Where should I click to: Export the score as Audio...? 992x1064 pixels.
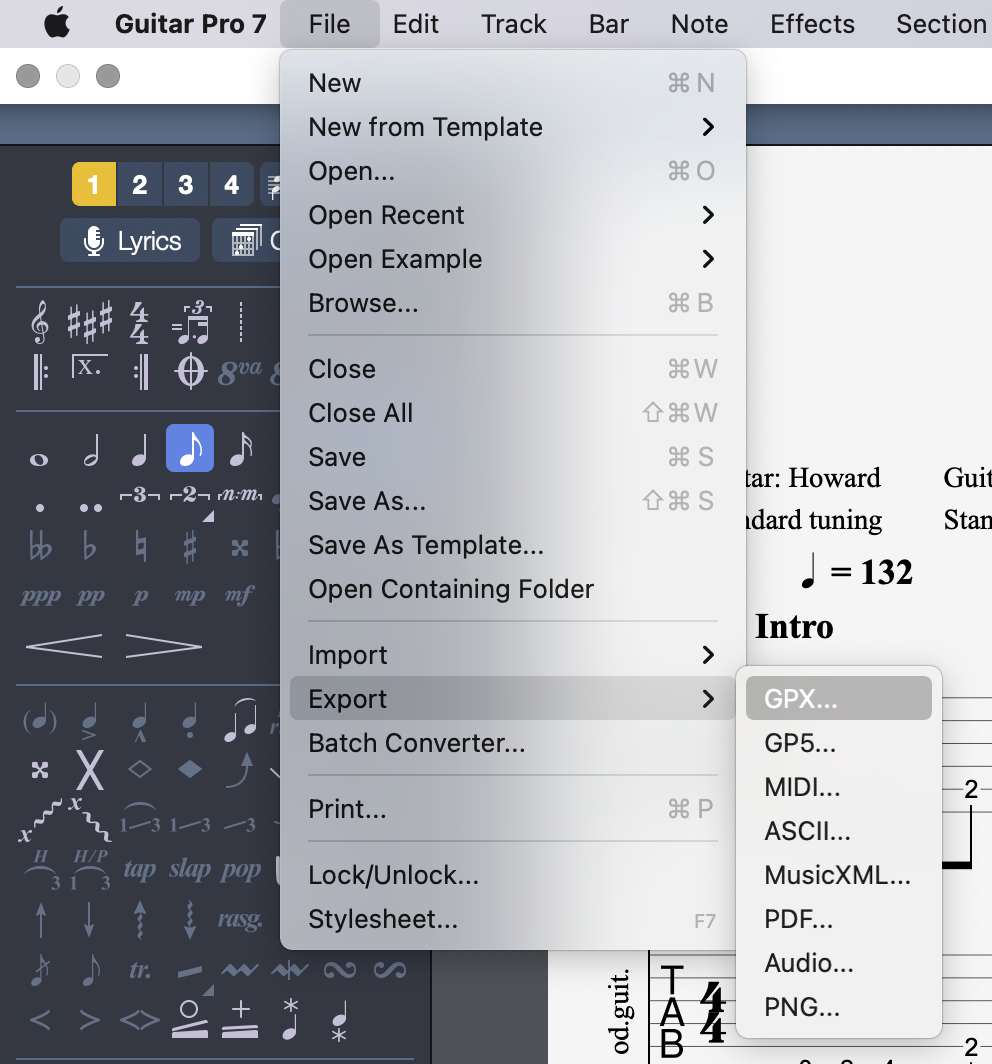coord(839,964)
